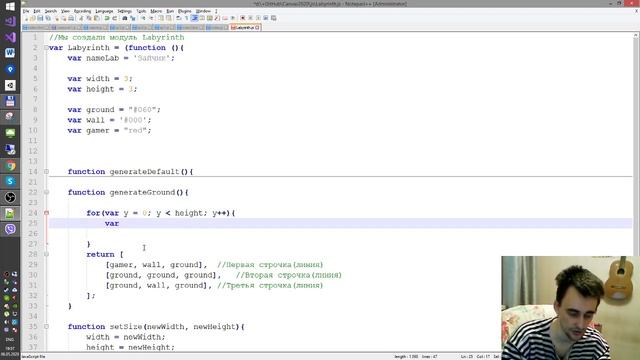Toggle Word wrap in the toolbar

point(179,18)
